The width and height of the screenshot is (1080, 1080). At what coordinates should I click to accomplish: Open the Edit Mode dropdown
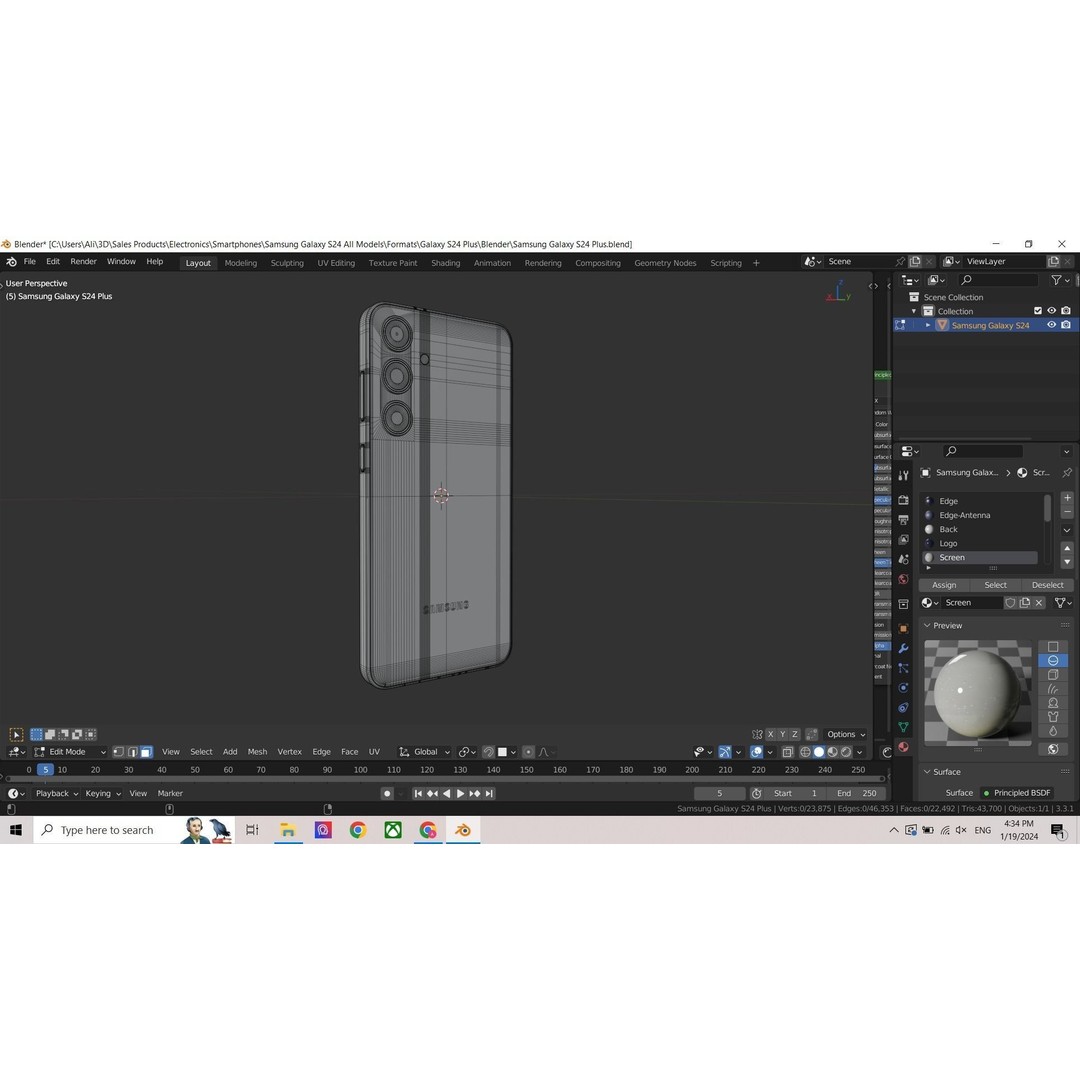(x=70, y=751)
